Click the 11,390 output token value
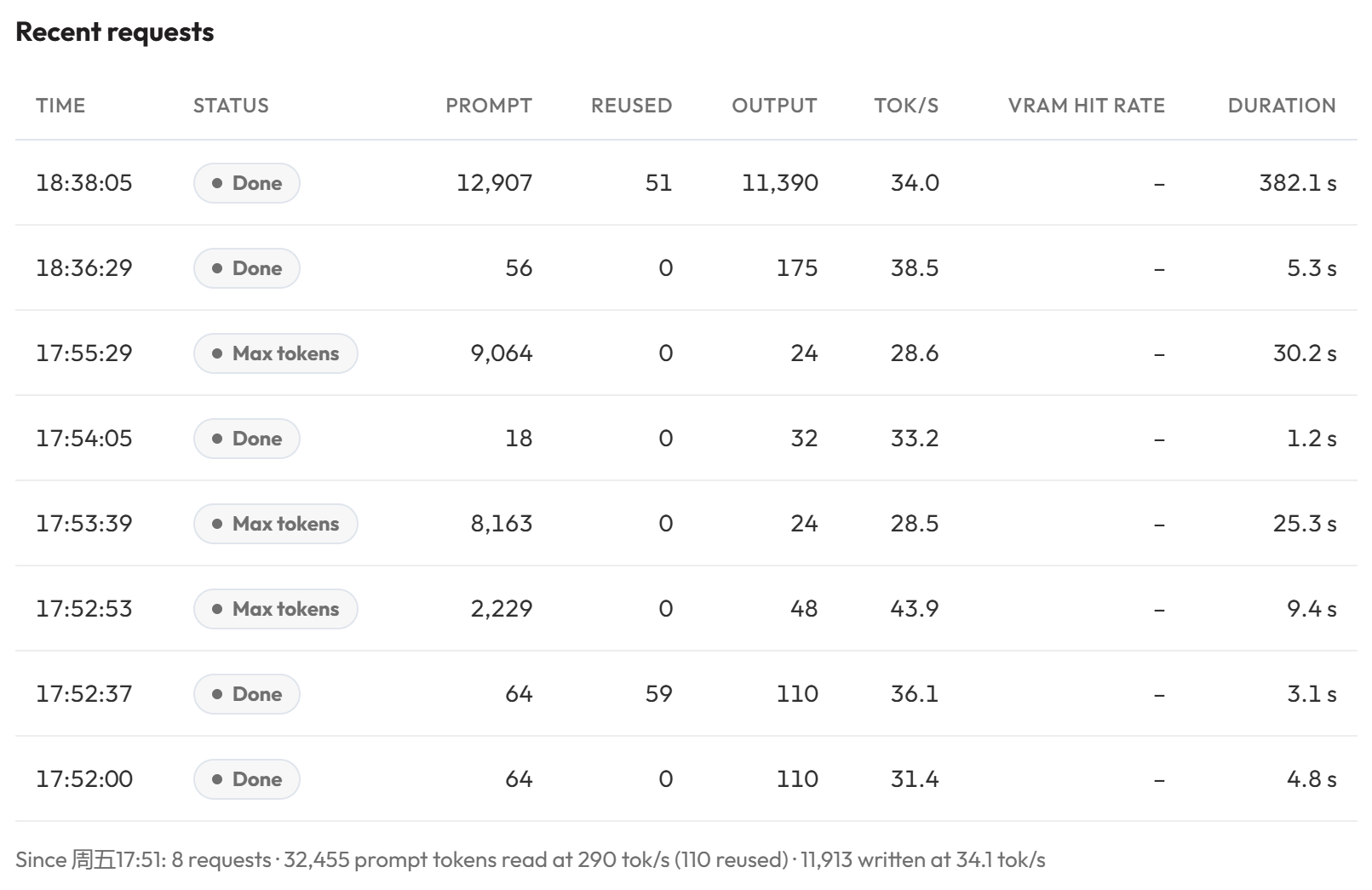Screen dimensions: 1372x890 click(780, 183)
